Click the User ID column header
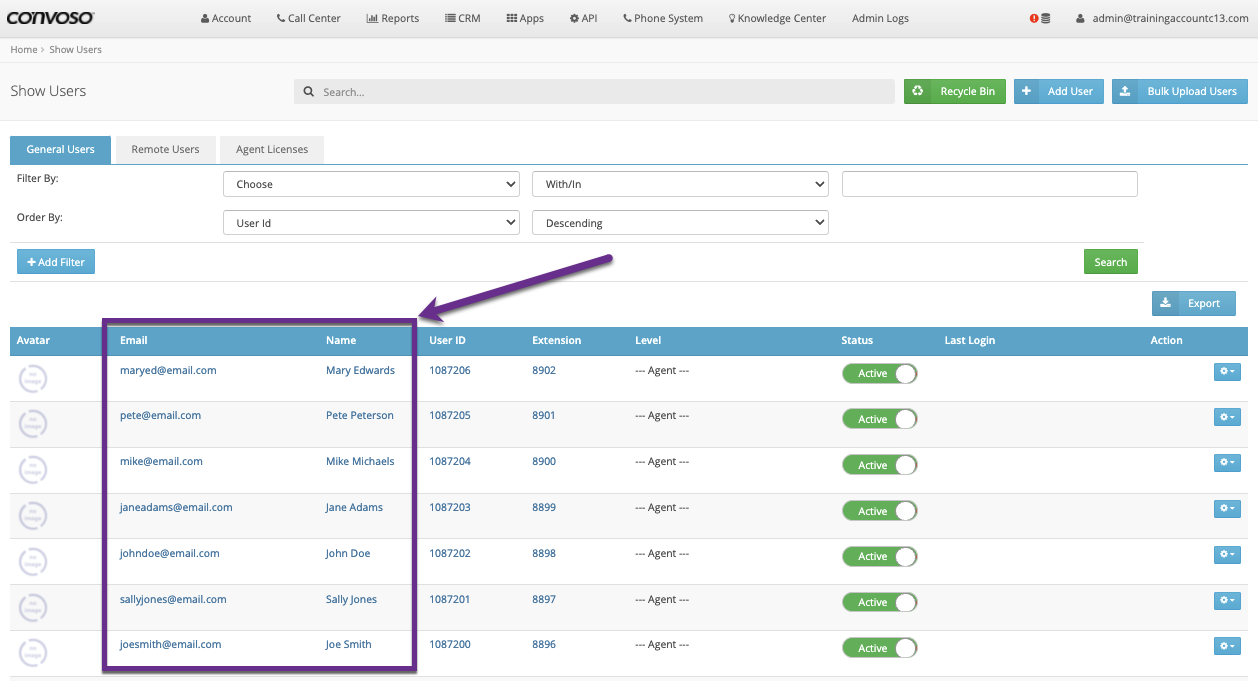 point(448,340)
